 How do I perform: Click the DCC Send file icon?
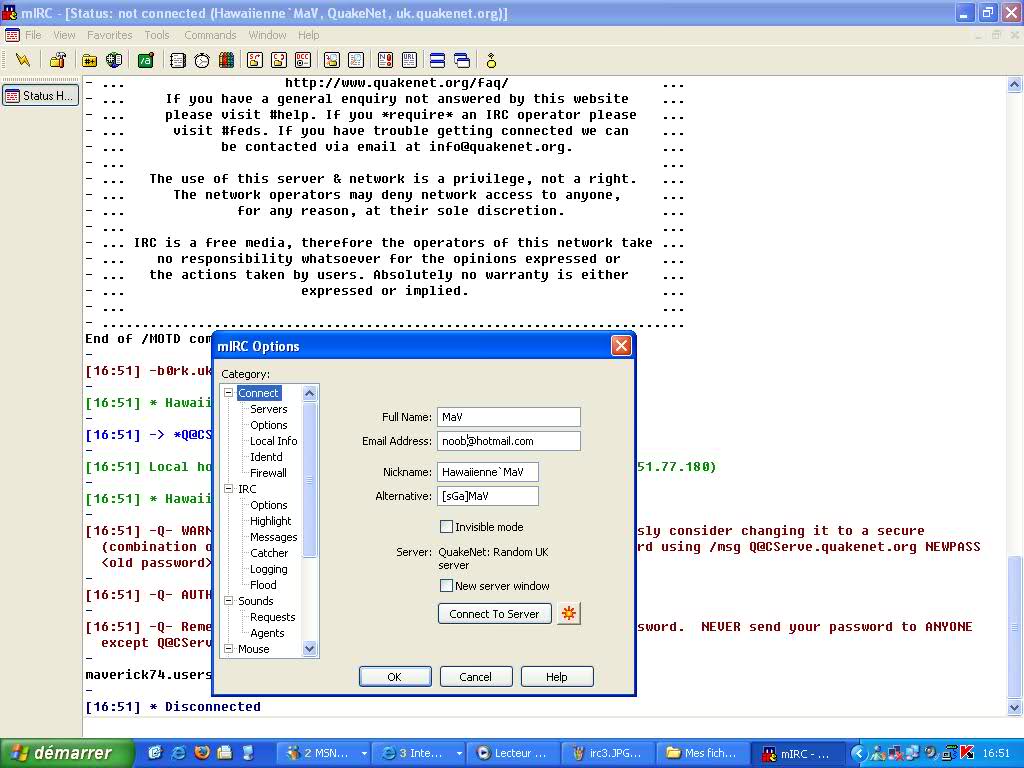(x=255, y=61)
